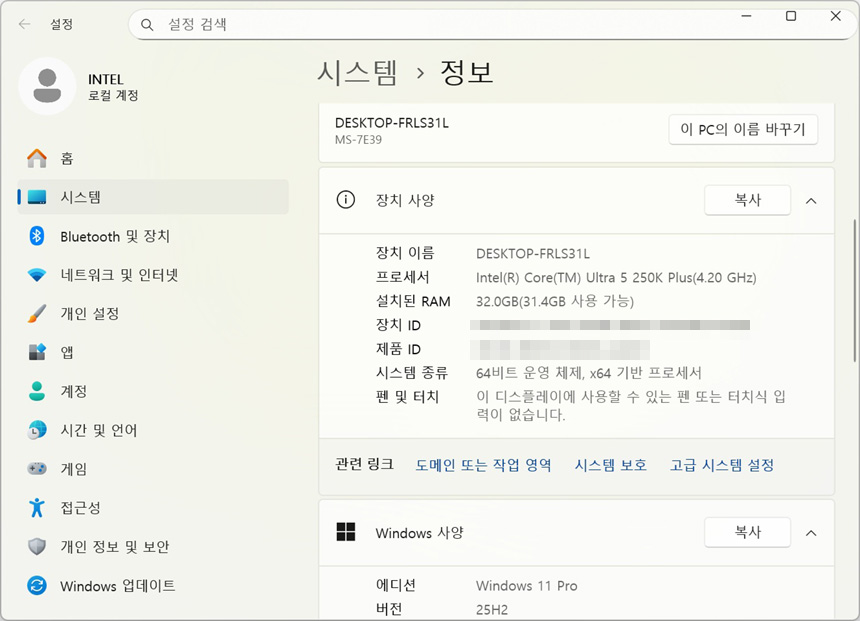Select the network Wi-Fi icon
This screenshot has width=860, height=621.
pyautogui.click(x=37, y=275)
